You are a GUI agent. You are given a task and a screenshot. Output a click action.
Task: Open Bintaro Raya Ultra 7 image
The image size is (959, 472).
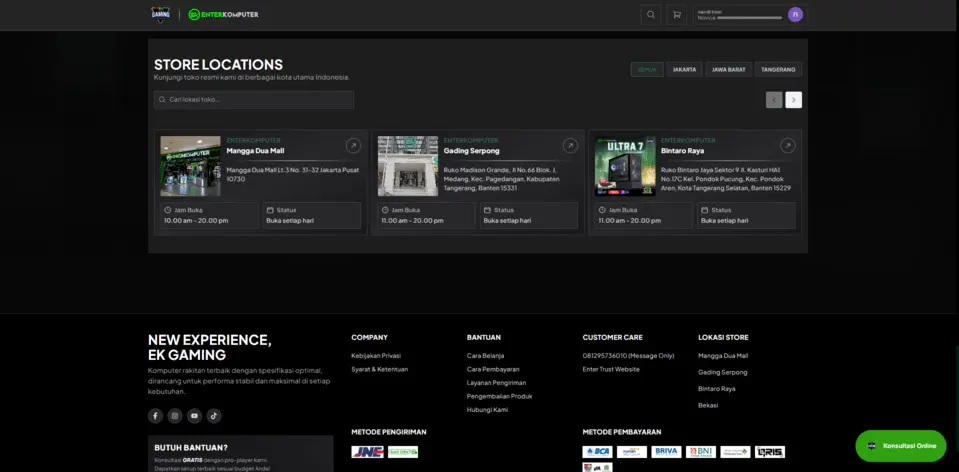pos(625,166)
